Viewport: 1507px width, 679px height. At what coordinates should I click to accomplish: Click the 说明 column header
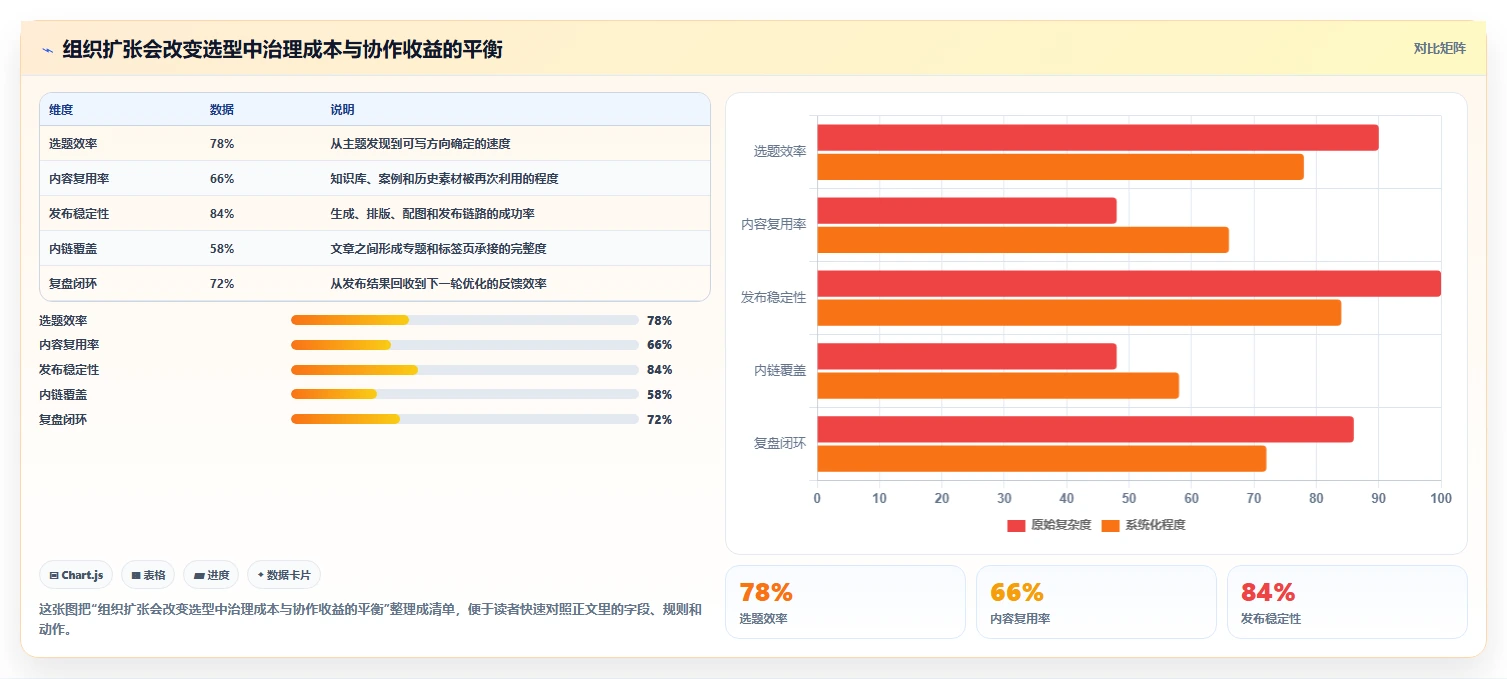click(x=343, y=109)
